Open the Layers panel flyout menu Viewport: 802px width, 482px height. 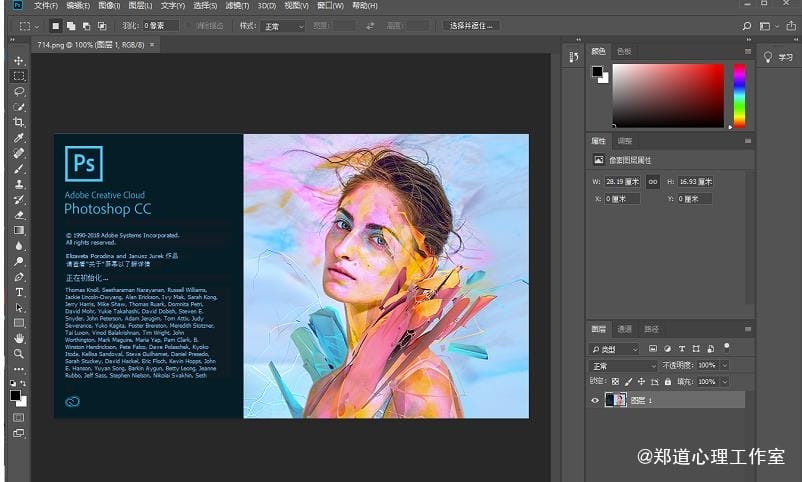(x=748, y=329)
